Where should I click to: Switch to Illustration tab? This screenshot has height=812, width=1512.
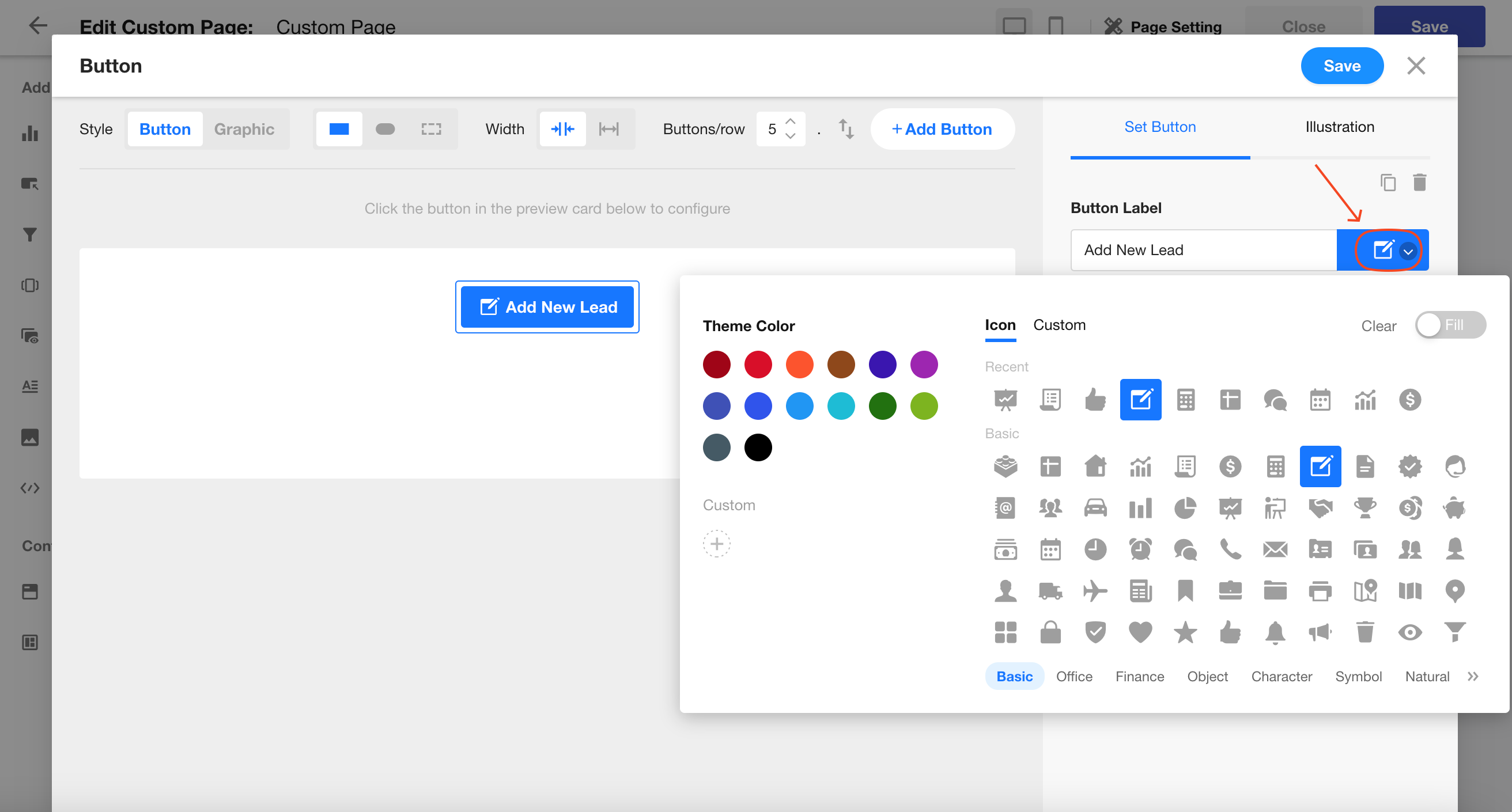pos(1340,127)
